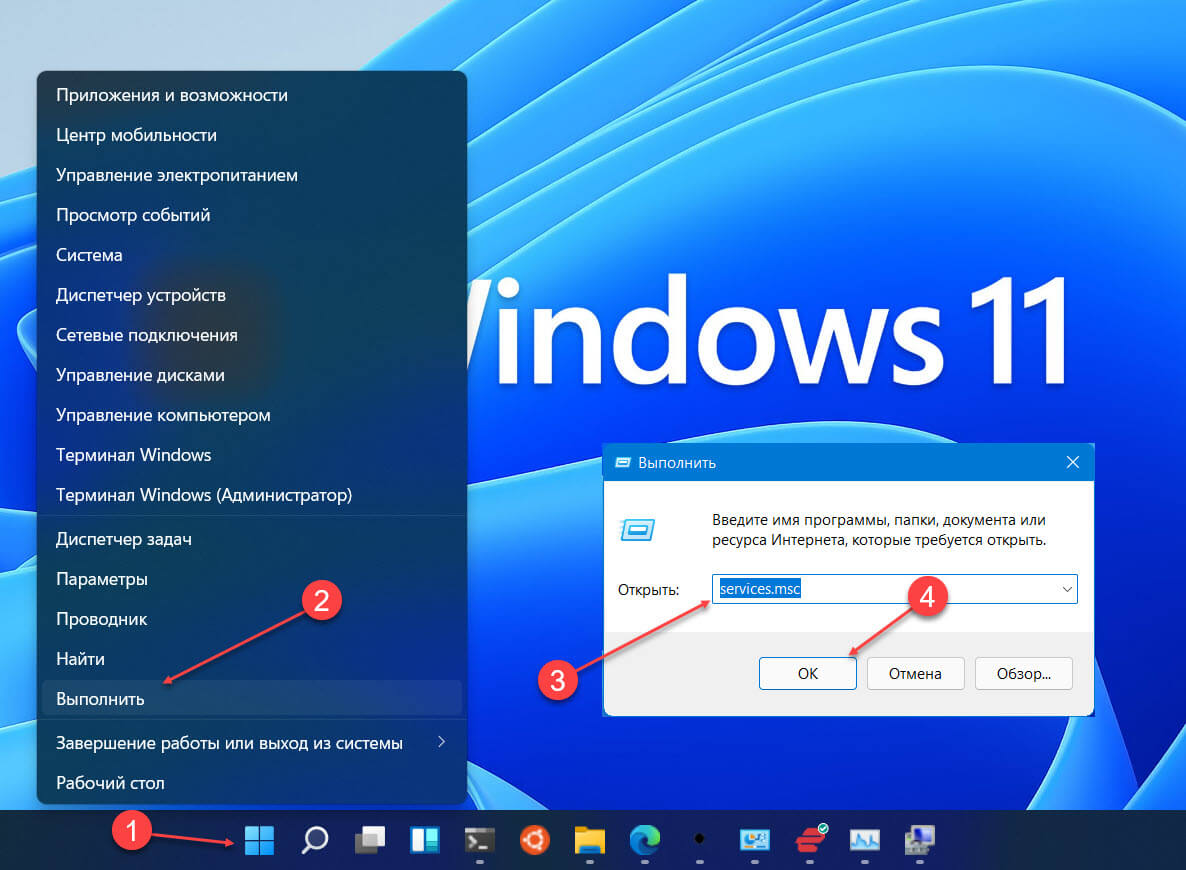Open performance monitor graph icon on taskbar

[x=865, y=840]
